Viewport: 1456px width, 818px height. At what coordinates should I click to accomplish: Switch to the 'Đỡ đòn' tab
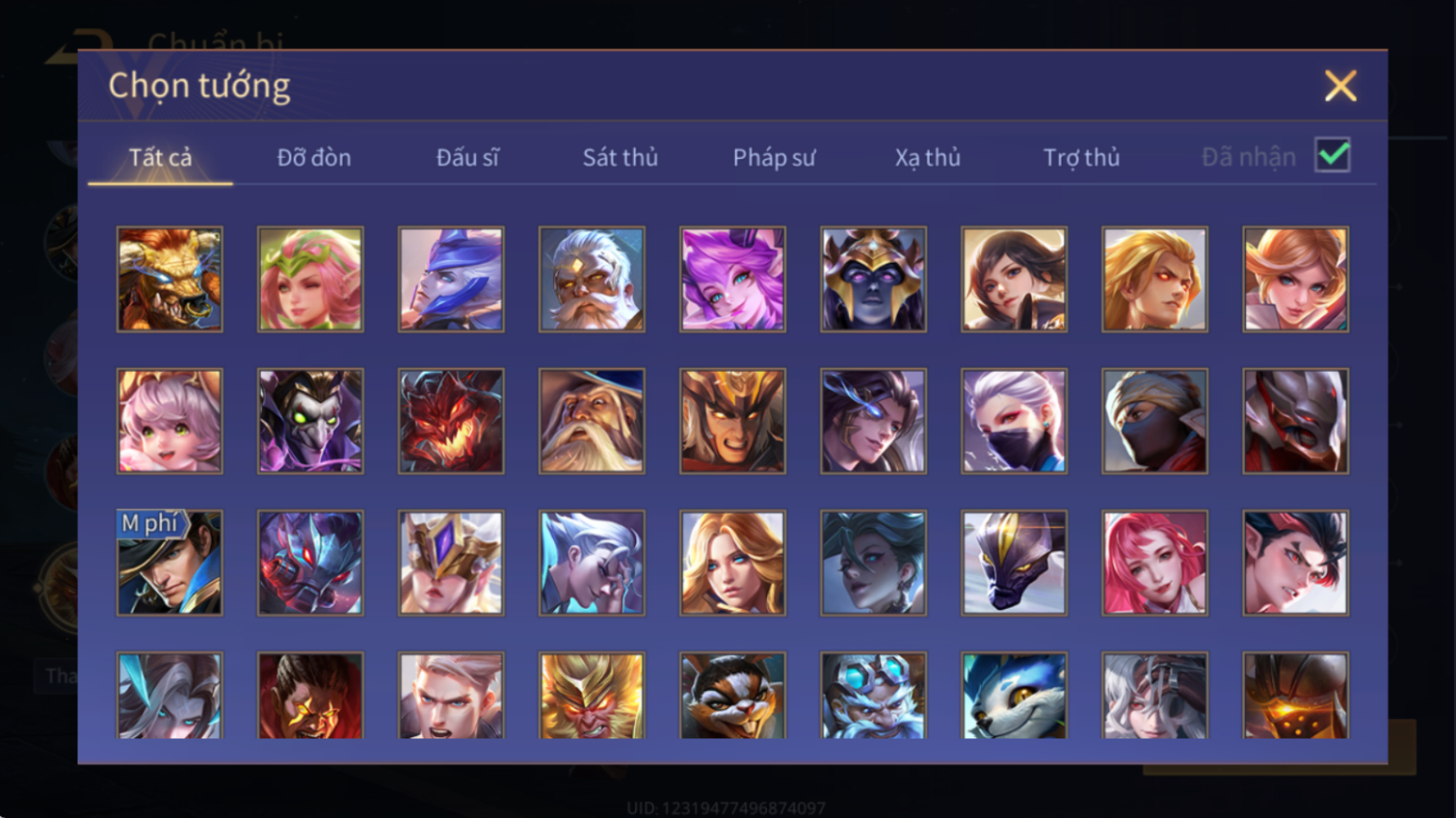(x=314, y=157)
